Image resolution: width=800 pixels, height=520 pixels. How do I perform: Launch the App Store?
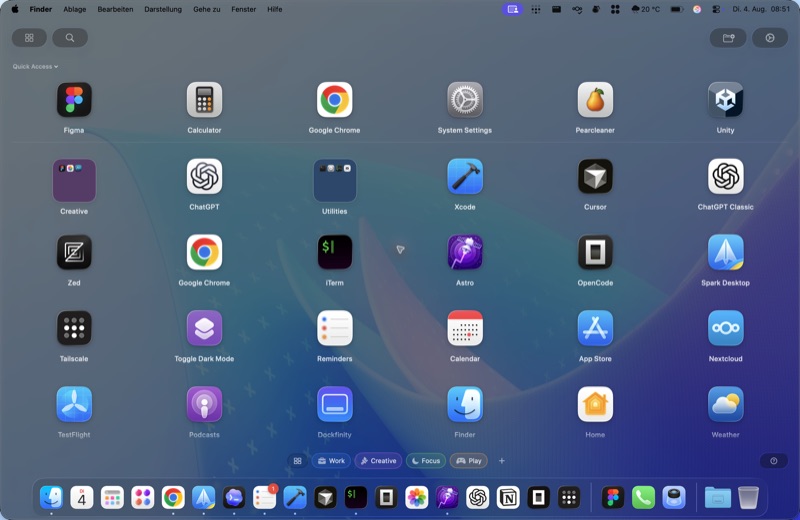[x=595, y=328]
